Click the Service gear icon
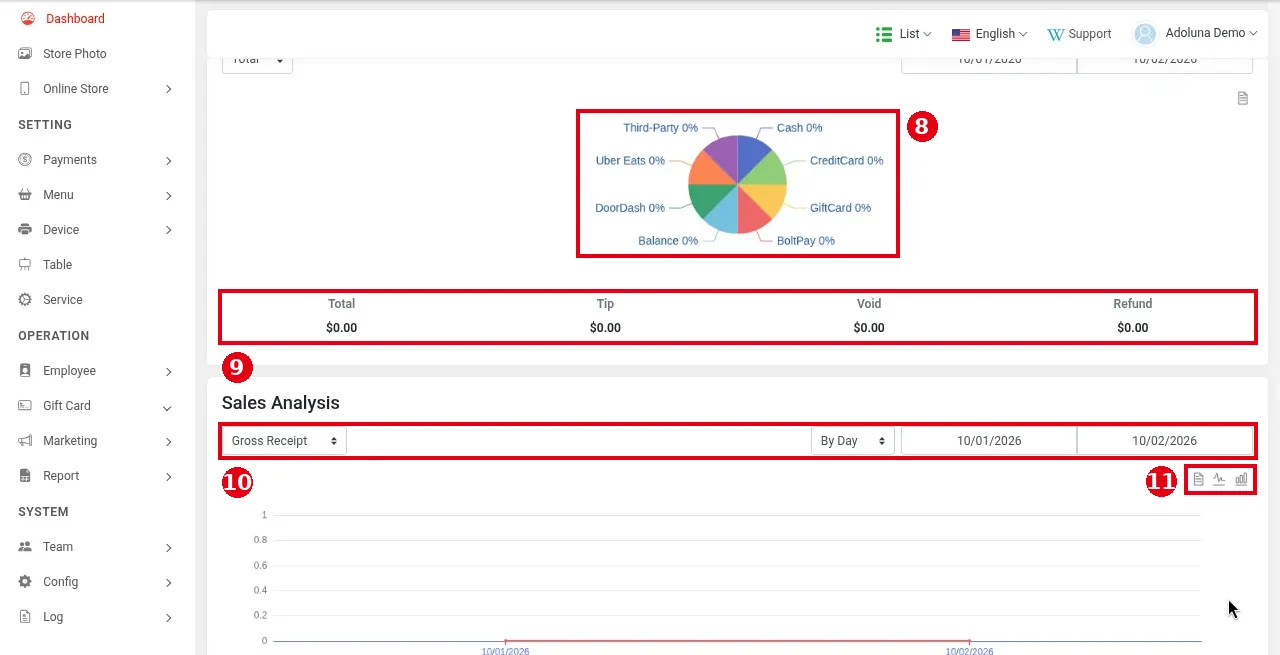Viewport: 1280px width, 655px height. point(25,299)
